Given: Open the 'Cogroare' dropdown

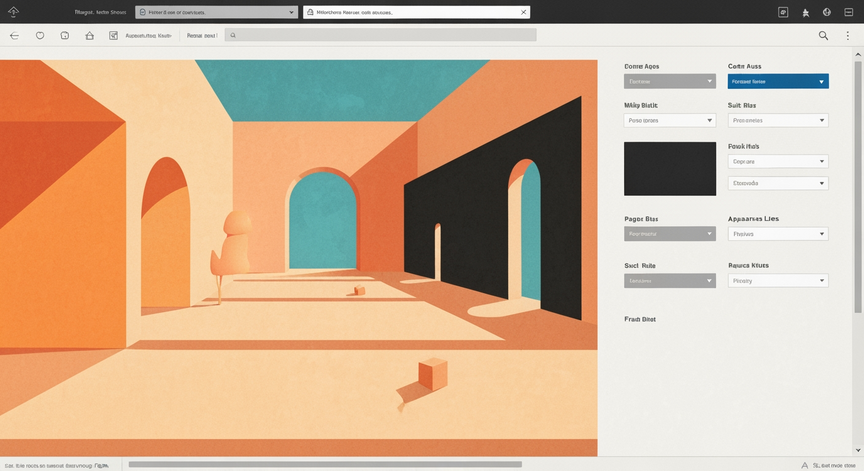Looking at the screenshot, I should click(778, 161).
